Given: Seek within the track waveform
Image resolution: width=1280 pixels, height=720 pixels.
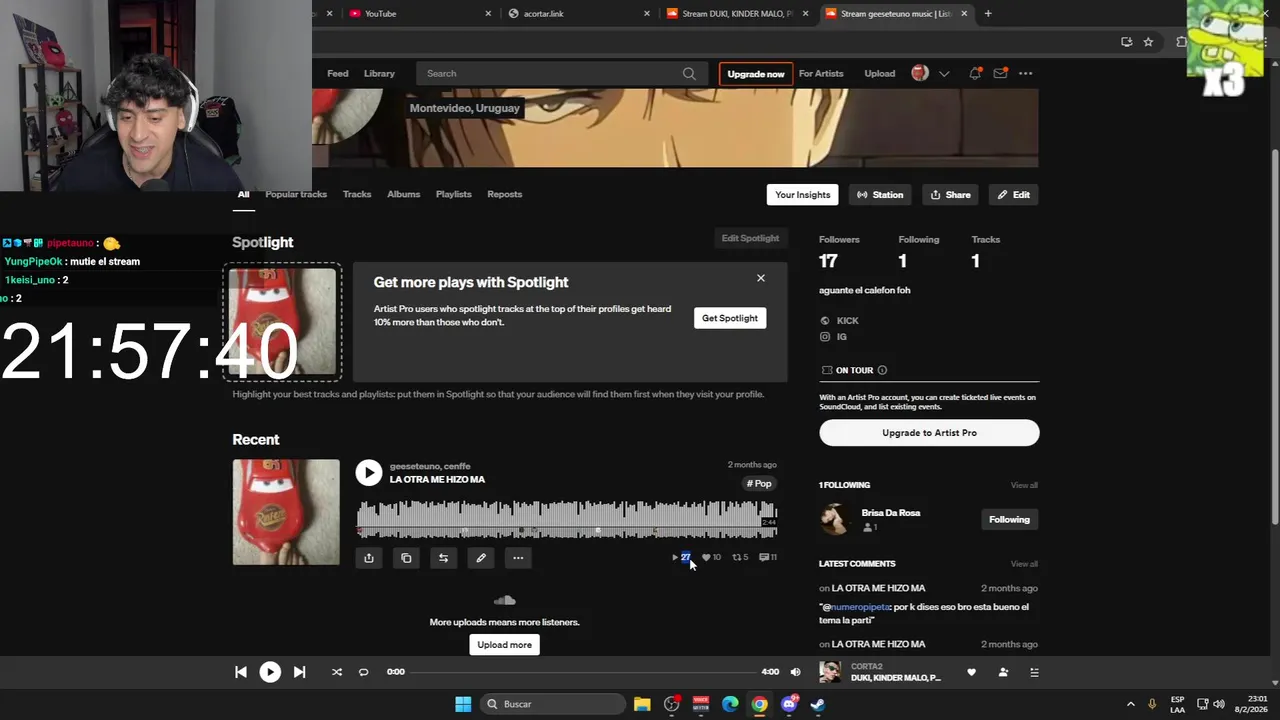Looking at the screenshot, I should pyautogui.click(x=567, y=519).
